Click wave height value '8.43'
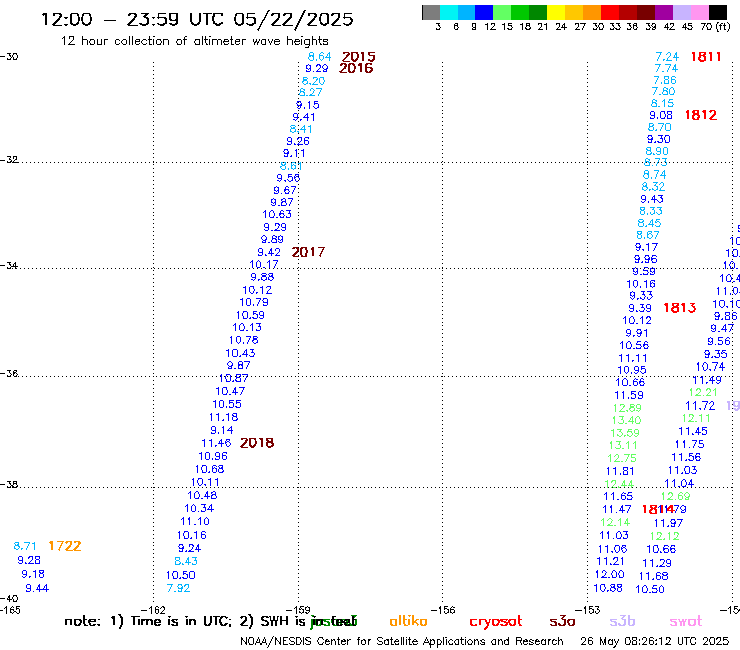The height and width of the screenshot is (650, 740). (186, 561)
